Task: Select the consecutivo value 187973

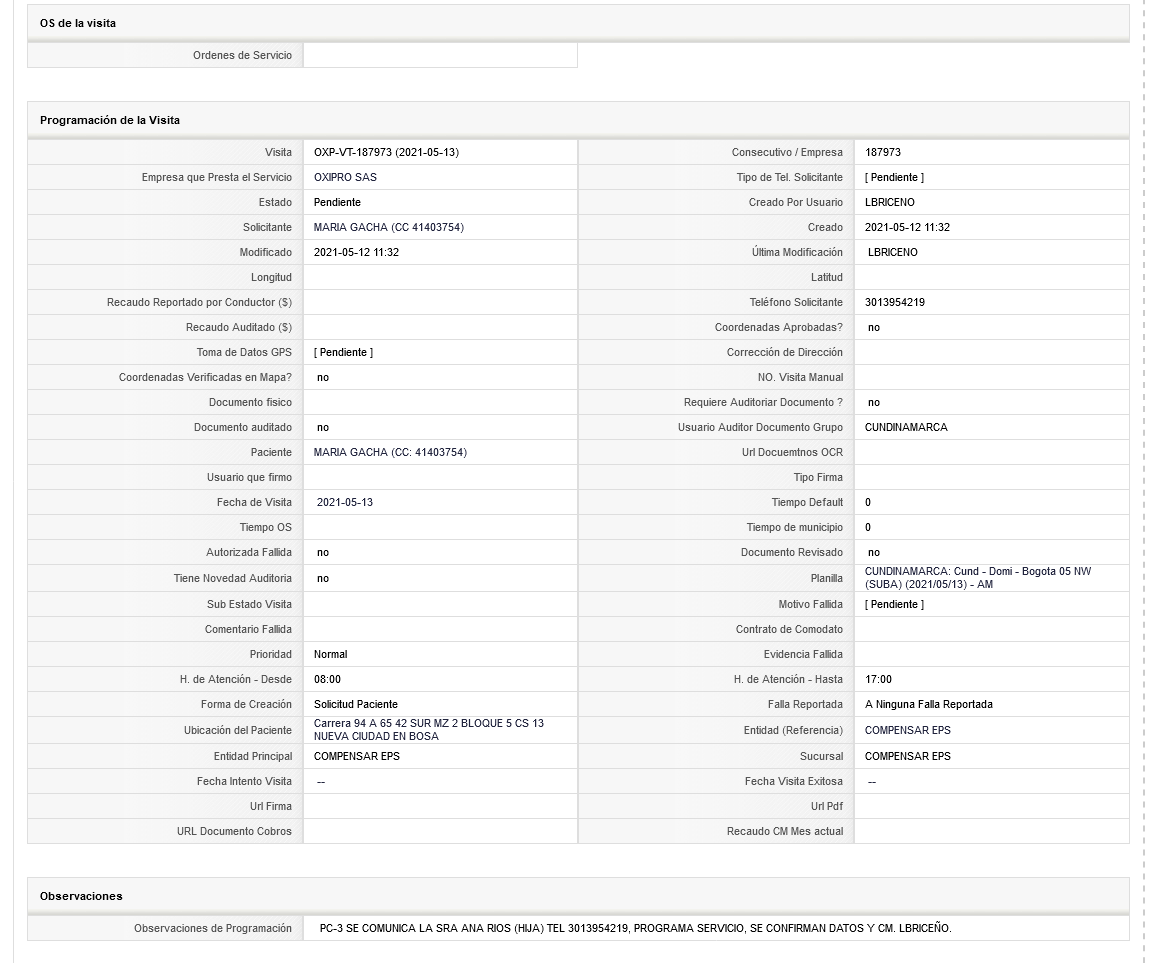Action: [x=883, y=152]
